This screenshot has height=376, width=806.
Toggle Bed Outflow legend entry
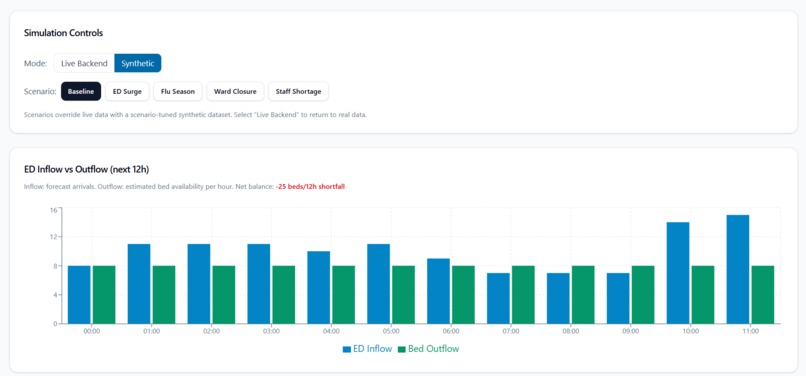[429, 349]
